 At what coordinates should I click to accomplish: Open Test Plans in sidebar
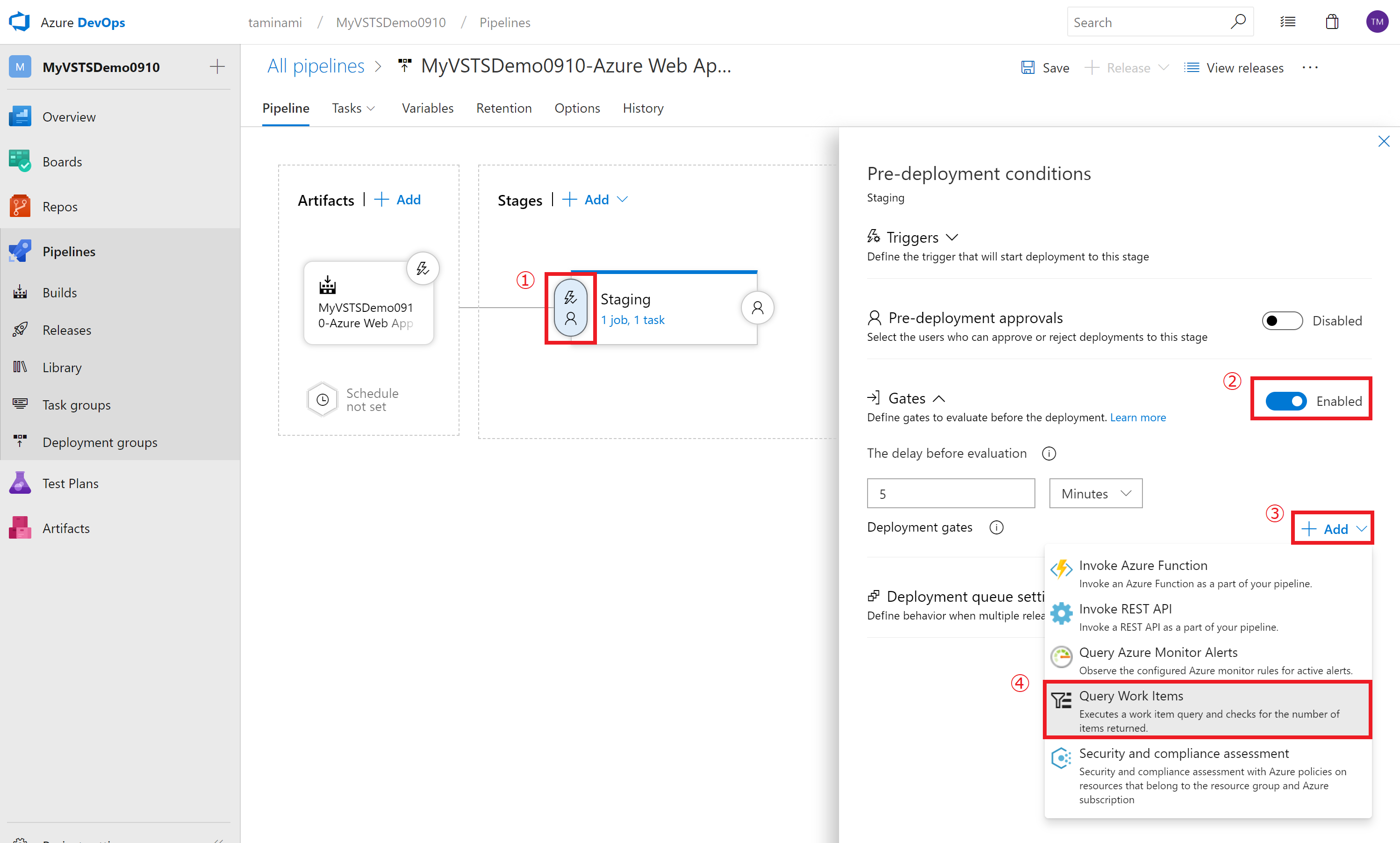[70, 483]
